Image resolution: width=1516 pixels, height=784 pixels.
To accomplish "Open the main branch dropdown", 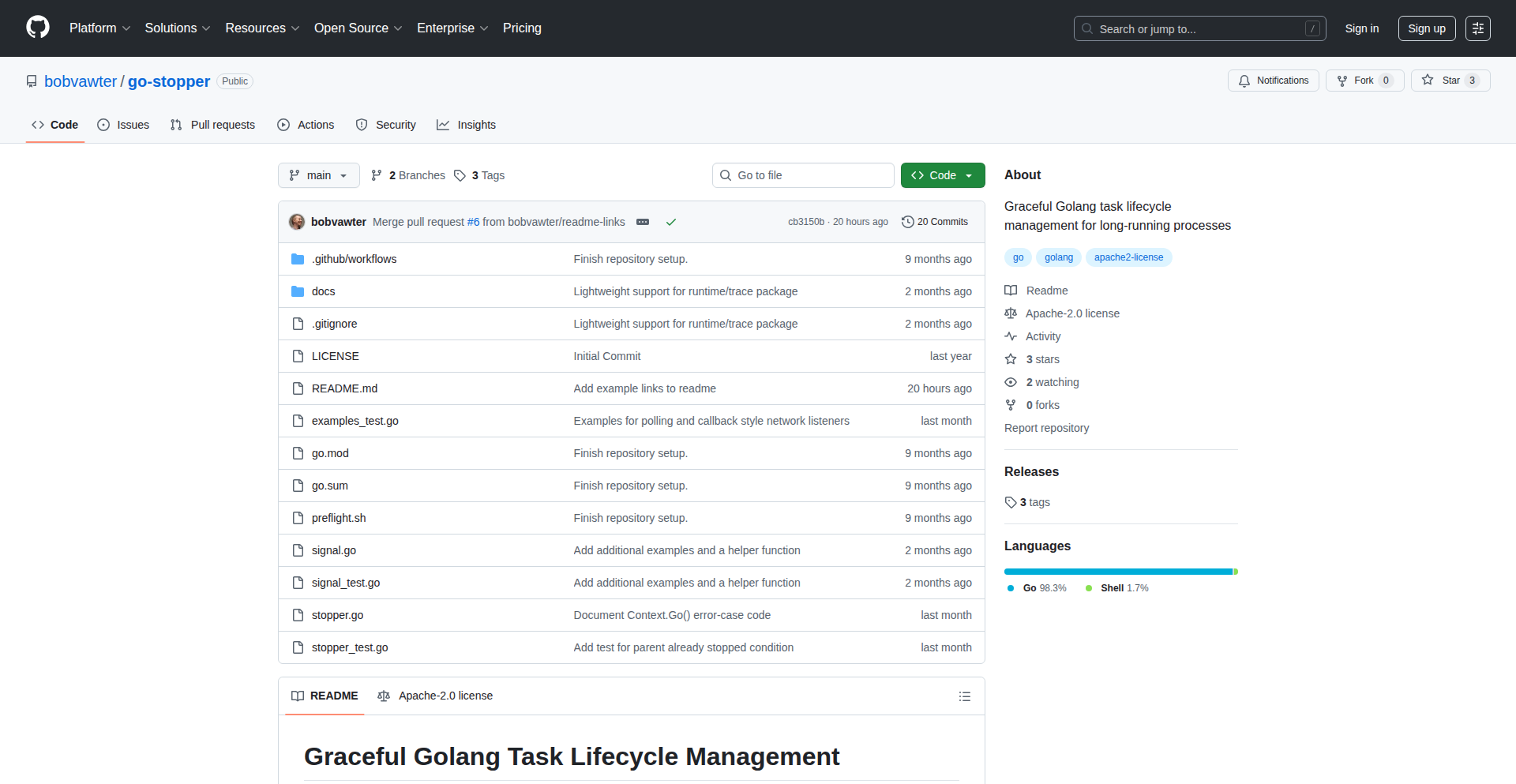I will [x=318, y=175].
